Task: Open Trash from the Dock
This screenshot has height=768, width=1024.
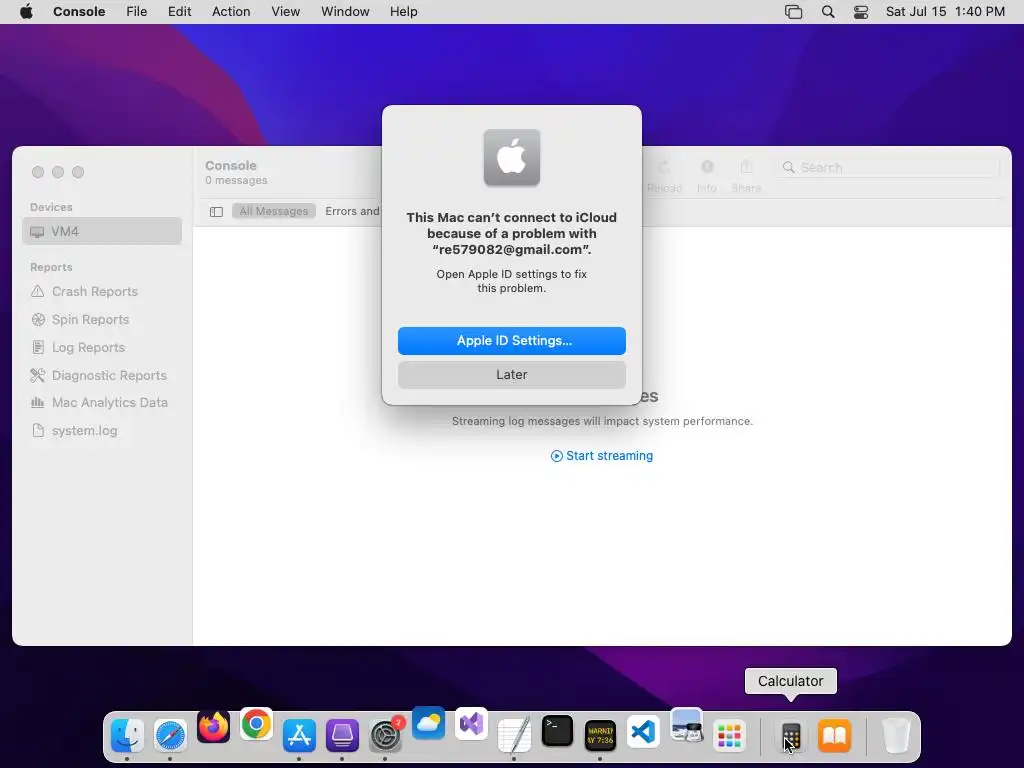Action: 896,736
